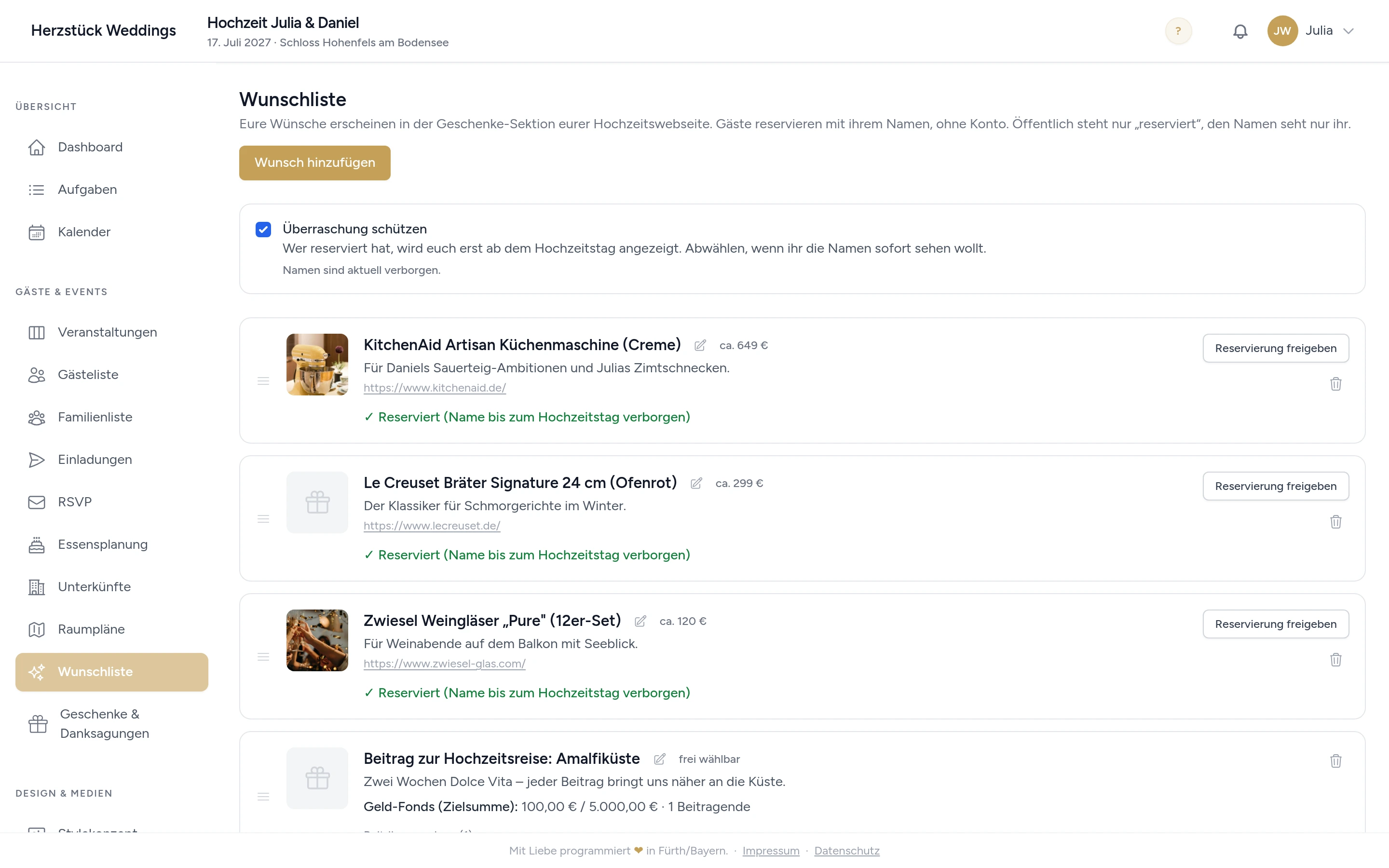The width and height of the screenshot is (1389, 868).
Task: Delete the Le Creuset Bräter wish
Action: (x=1335, y=521)
